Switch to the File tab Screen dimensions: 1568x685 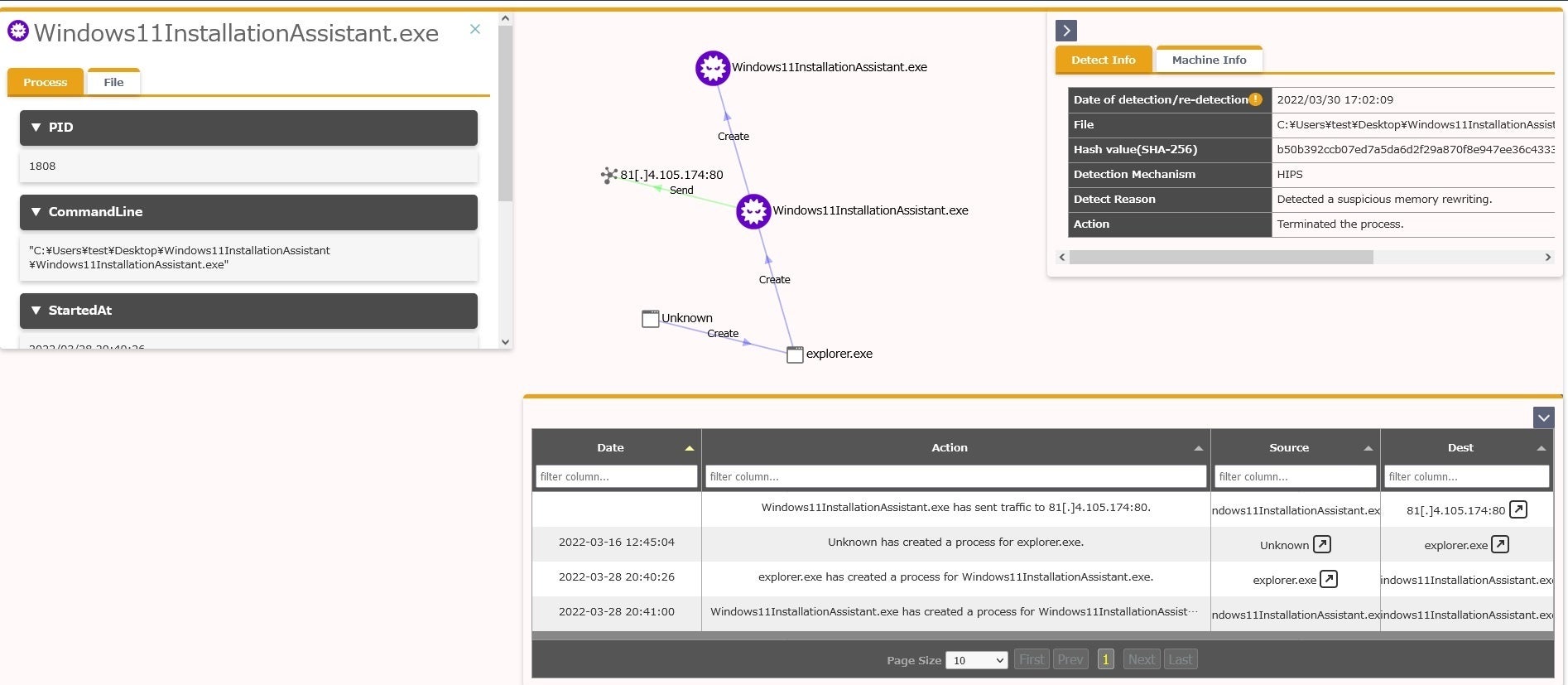point(113,82)
